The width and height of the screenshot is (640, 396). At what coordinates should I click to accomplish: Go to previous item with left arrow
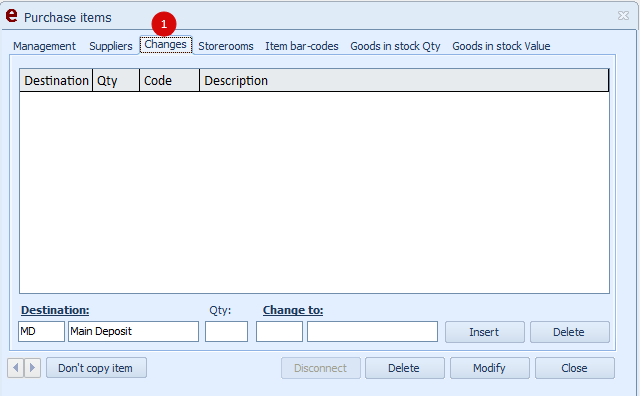16,368
